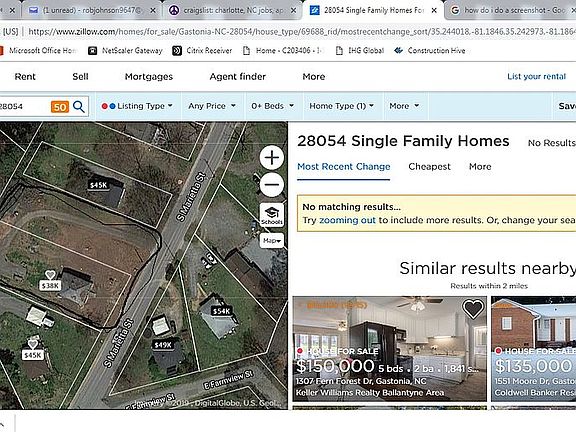Favorite the lower $45K home heart marker
Image resolution: width=576 pixels, height=432 pixels.
pyautogui.click(x=33, y=344)
